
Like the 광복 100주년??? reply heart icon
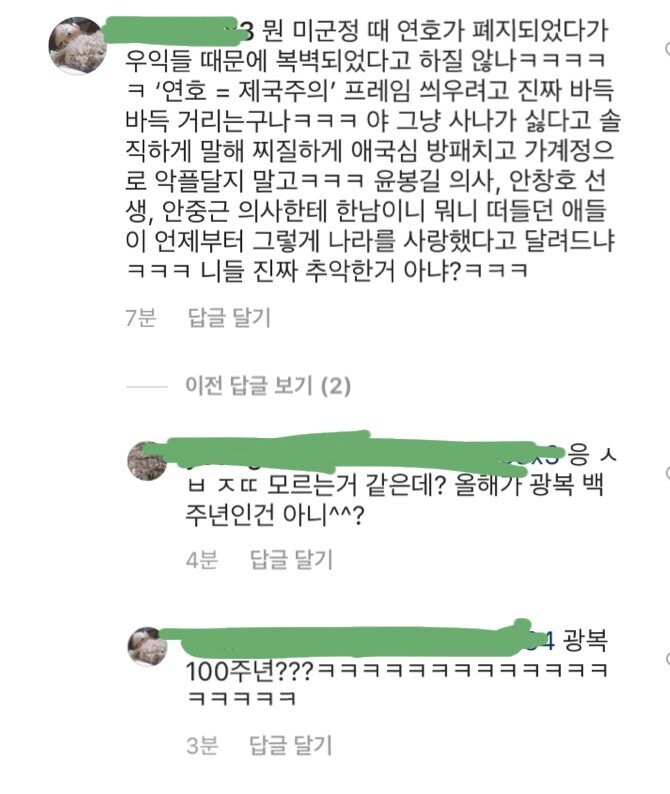pyautogui.click(x=667, y=659)
